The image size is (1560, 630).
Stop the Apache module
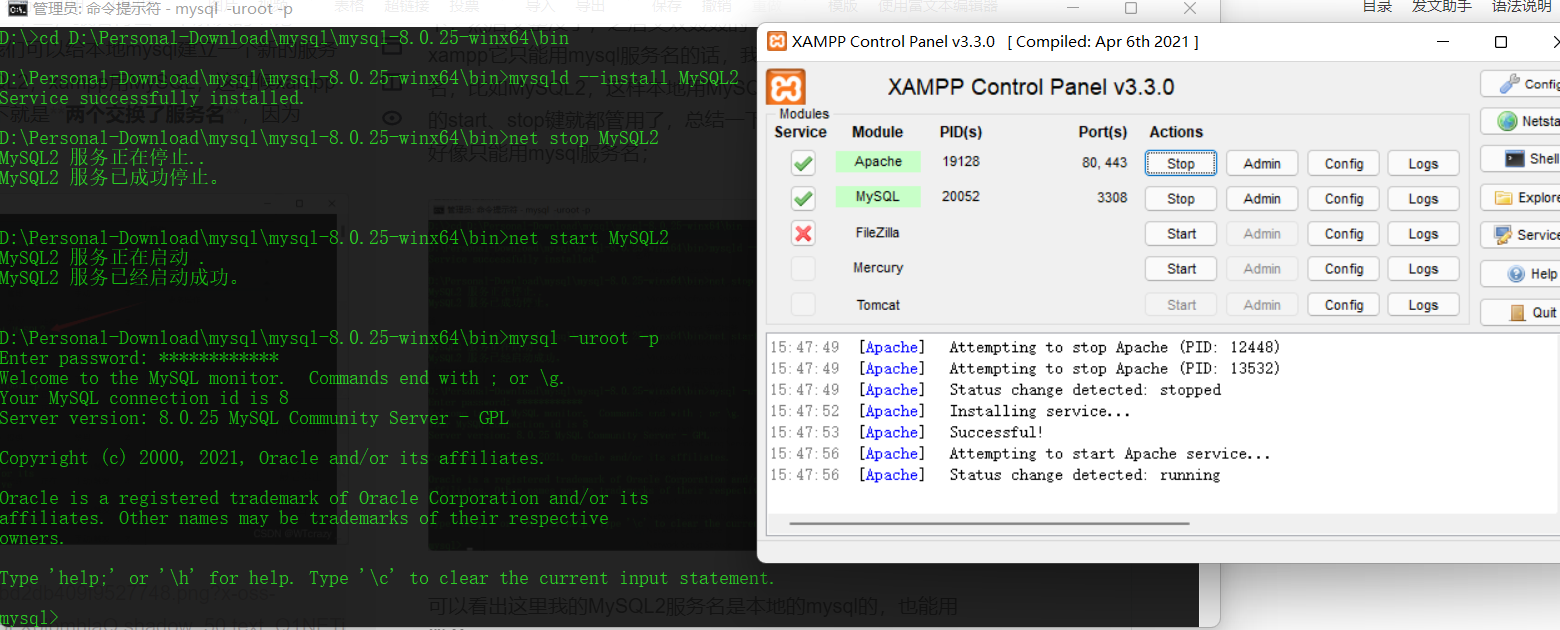[x=1181, y=164]
